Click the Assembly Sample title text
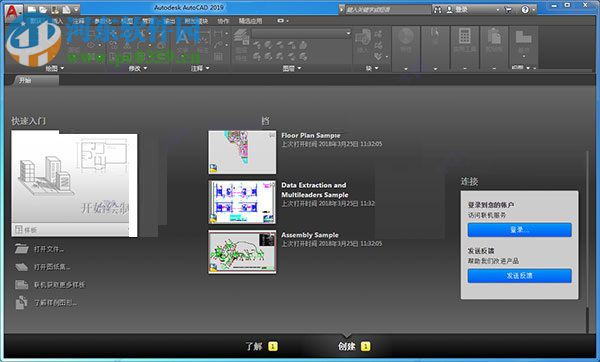600x362 pixels. pos(310,235)
